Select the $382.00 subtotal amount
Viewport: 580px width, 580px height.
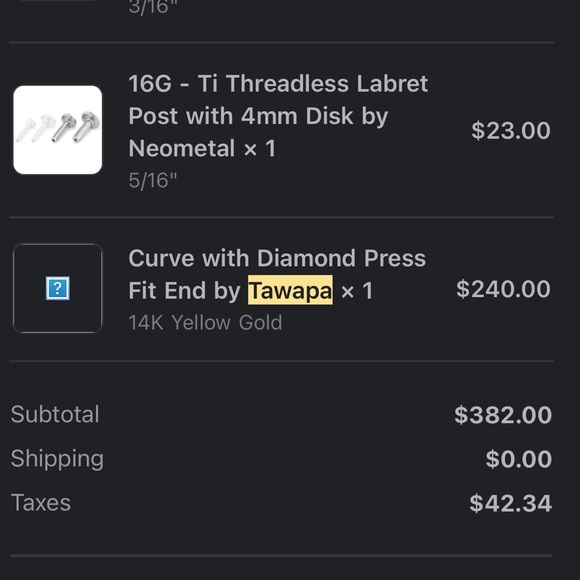click(x=503, y=415)
